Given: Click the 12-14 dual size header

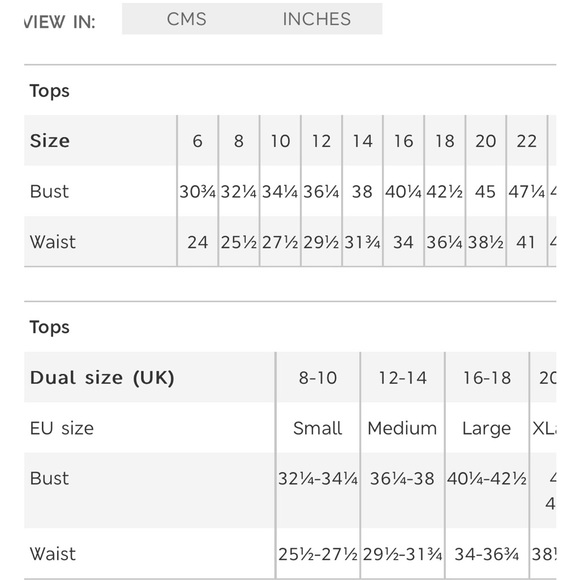Looking at the screenshot, I should (x=402, y=378).
